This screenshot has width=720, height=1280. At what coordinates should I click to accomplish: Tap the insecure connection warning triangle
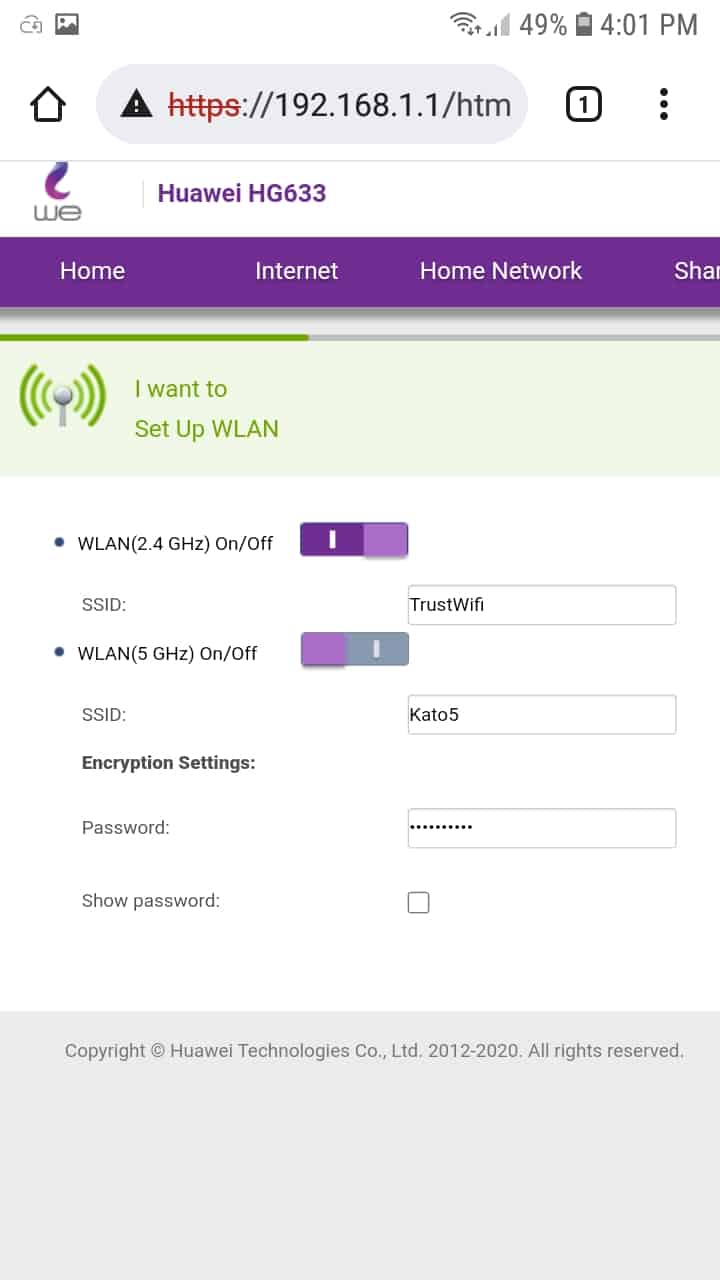(136, 104)
